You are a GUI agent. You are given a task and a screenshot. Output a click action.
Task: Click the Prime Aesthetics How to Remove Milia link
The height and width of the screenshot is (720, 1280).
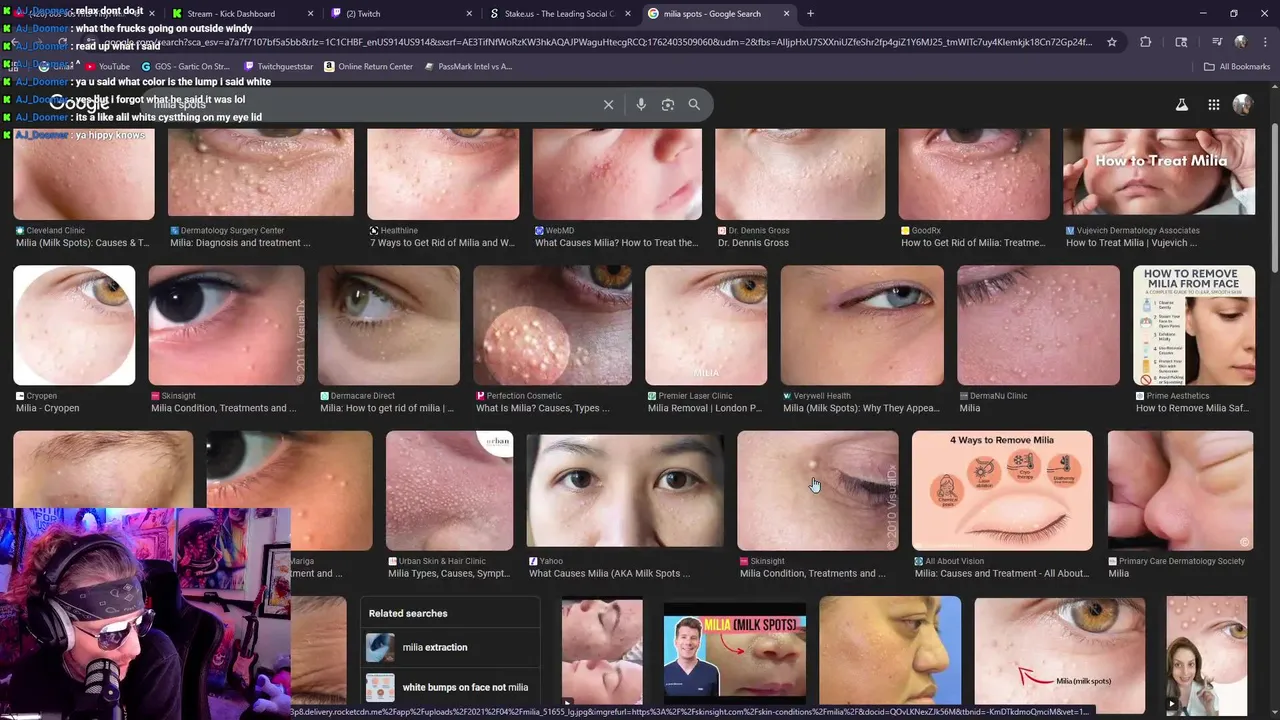(x=1194, y=408)
